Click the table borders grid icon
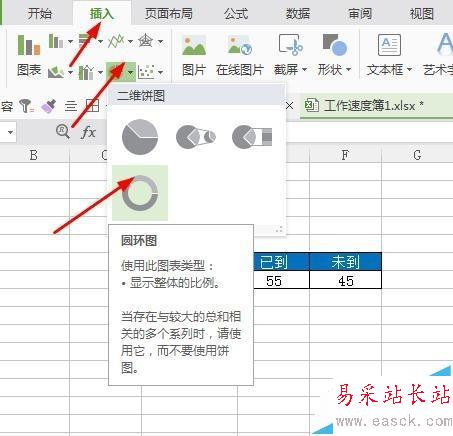 coord(92,106)
